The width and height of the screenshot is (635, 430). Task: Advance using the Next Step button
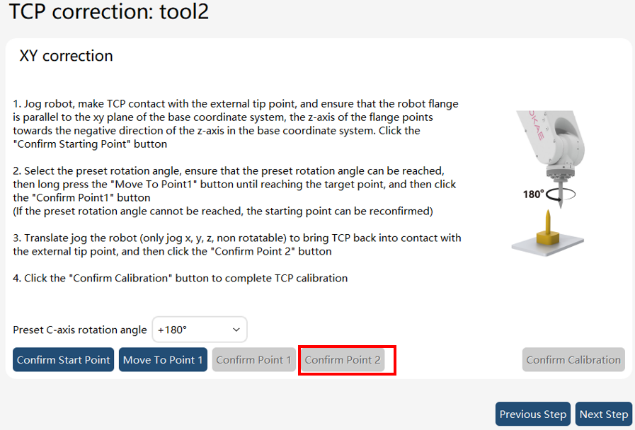click(603, 414)
